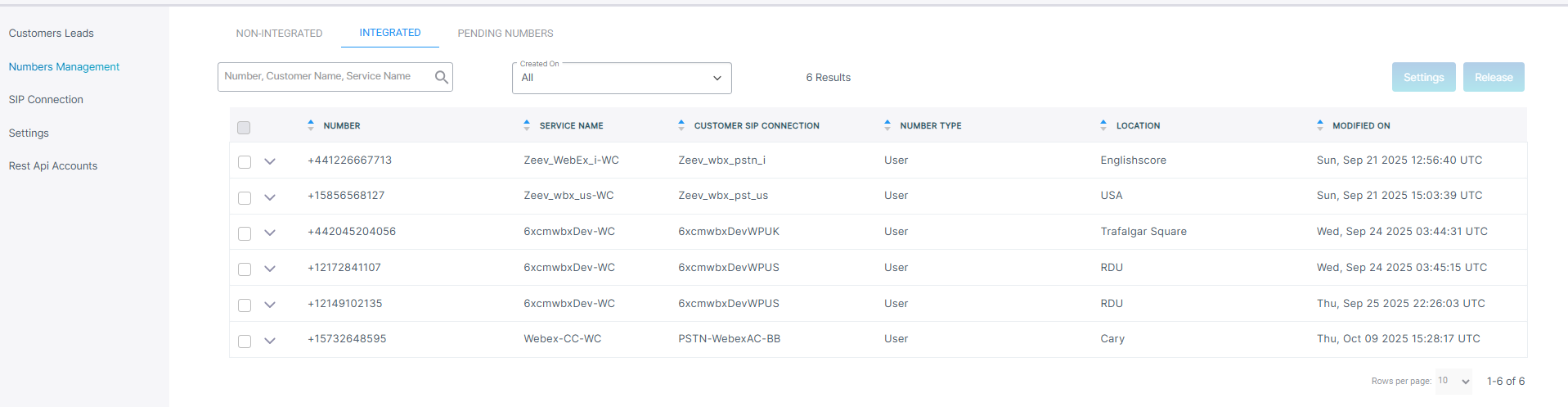Sort by Location column arrows

(1103, 125)
